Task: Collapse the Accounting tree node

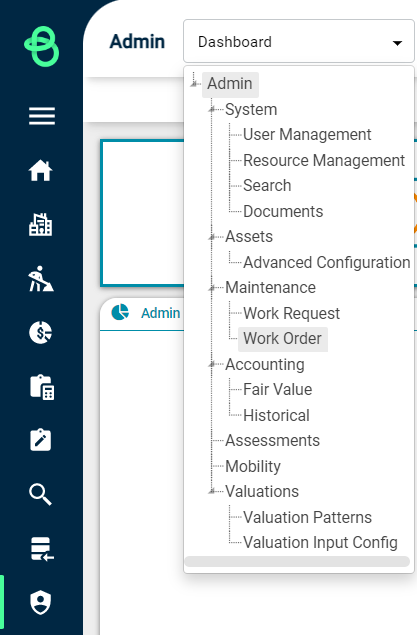Action: click(x=212, y=364)
